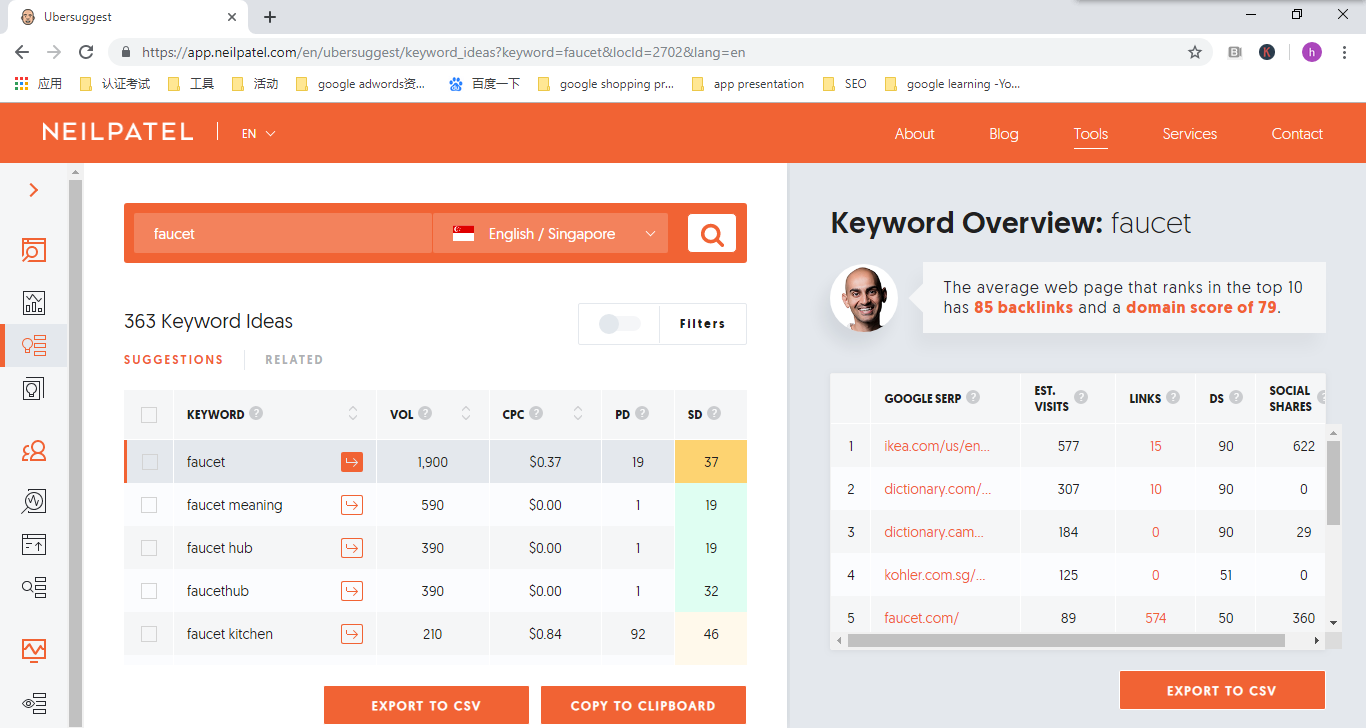Screen dimensions: 1366x728
Task: Check the box for faucethub
Action: (x=149, y=591)
